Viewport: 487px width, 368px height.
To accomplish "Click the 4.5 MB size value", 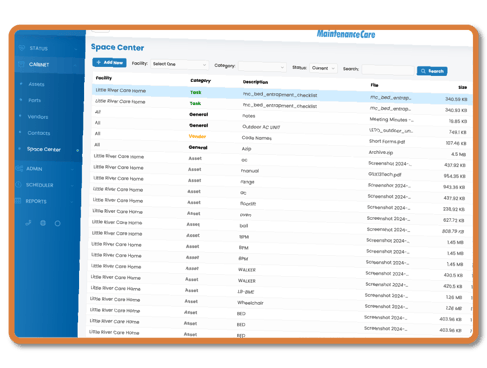I will click(458, 154).
